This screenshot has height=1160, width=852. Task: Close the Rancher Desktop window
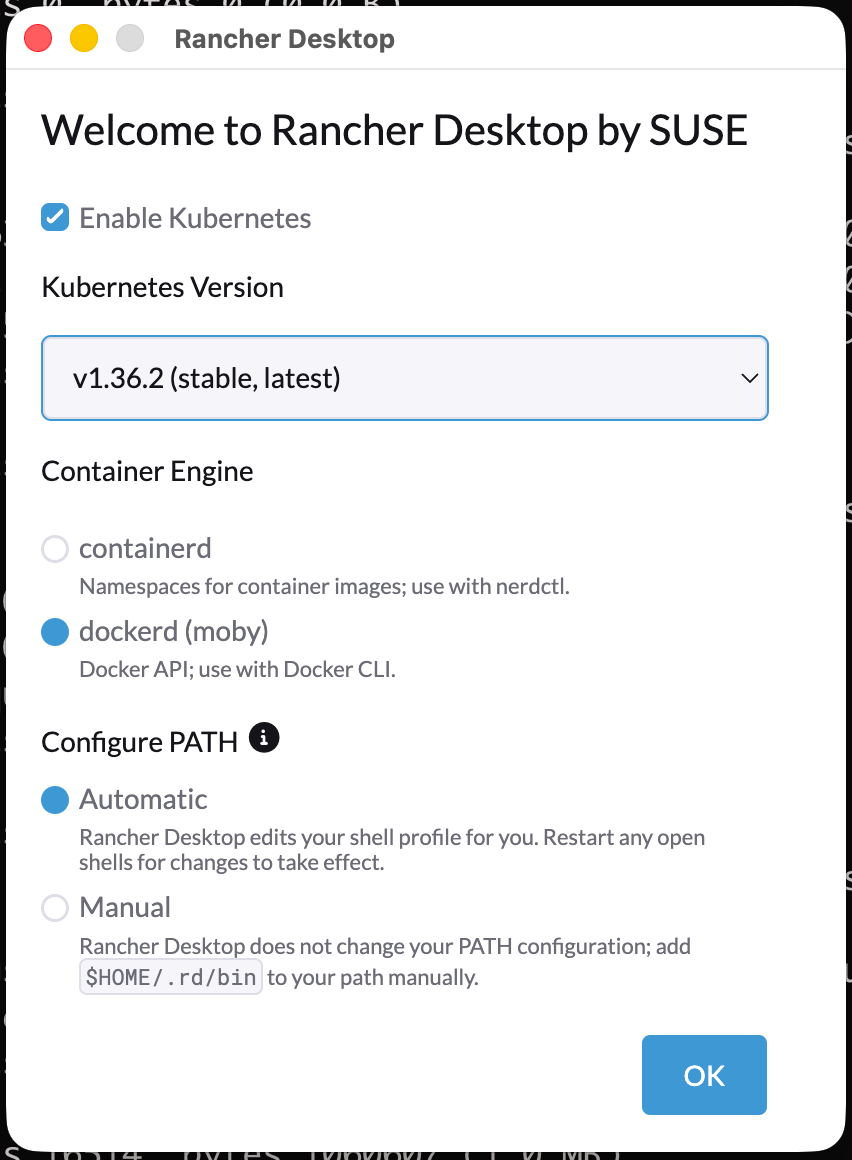38,38
